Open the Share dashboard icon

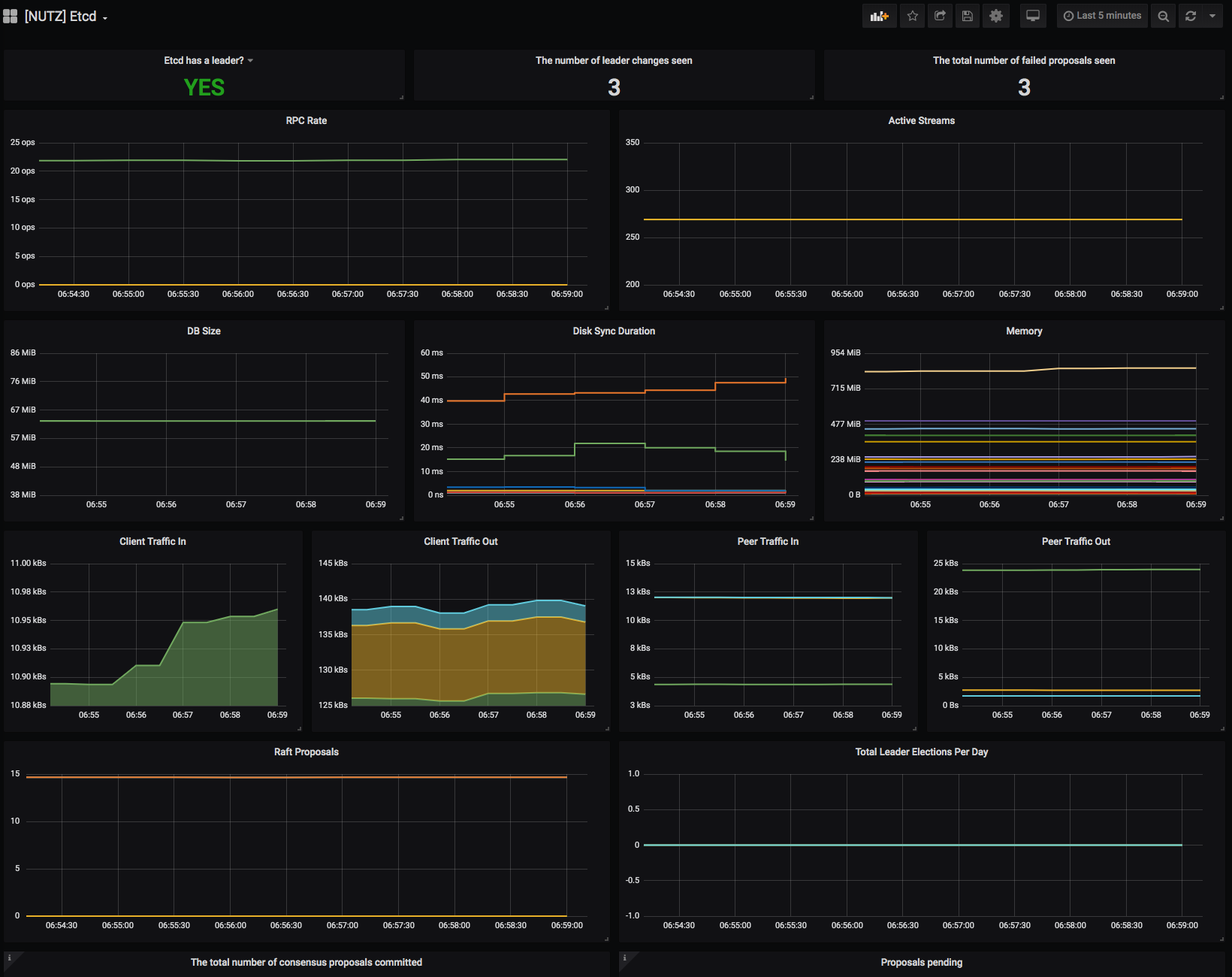pyautogui.click(x=940, y=16)
